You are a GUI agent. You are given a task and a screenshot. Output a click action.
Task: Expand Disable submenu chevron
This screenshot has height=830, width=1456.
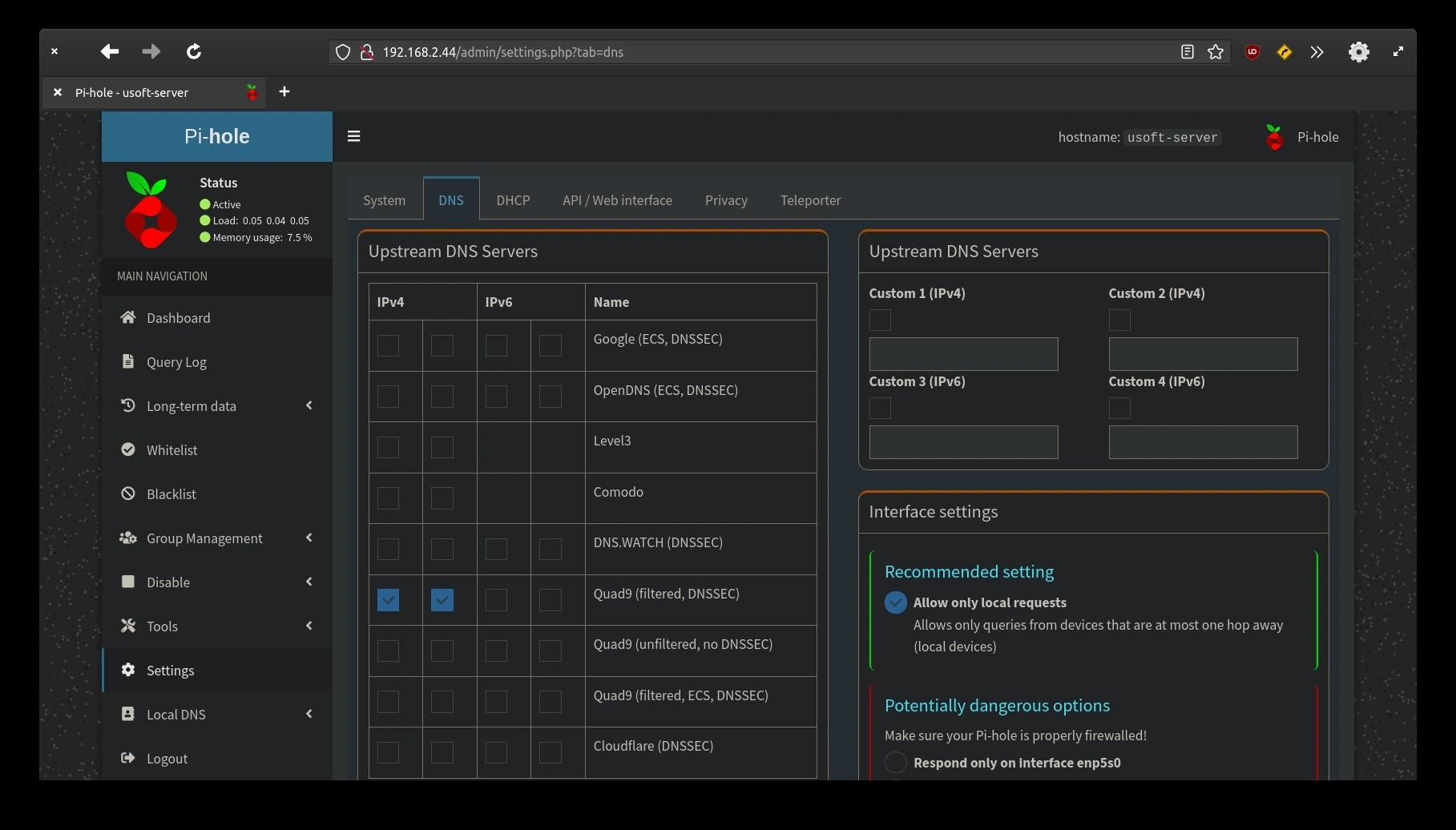point(309,582)
